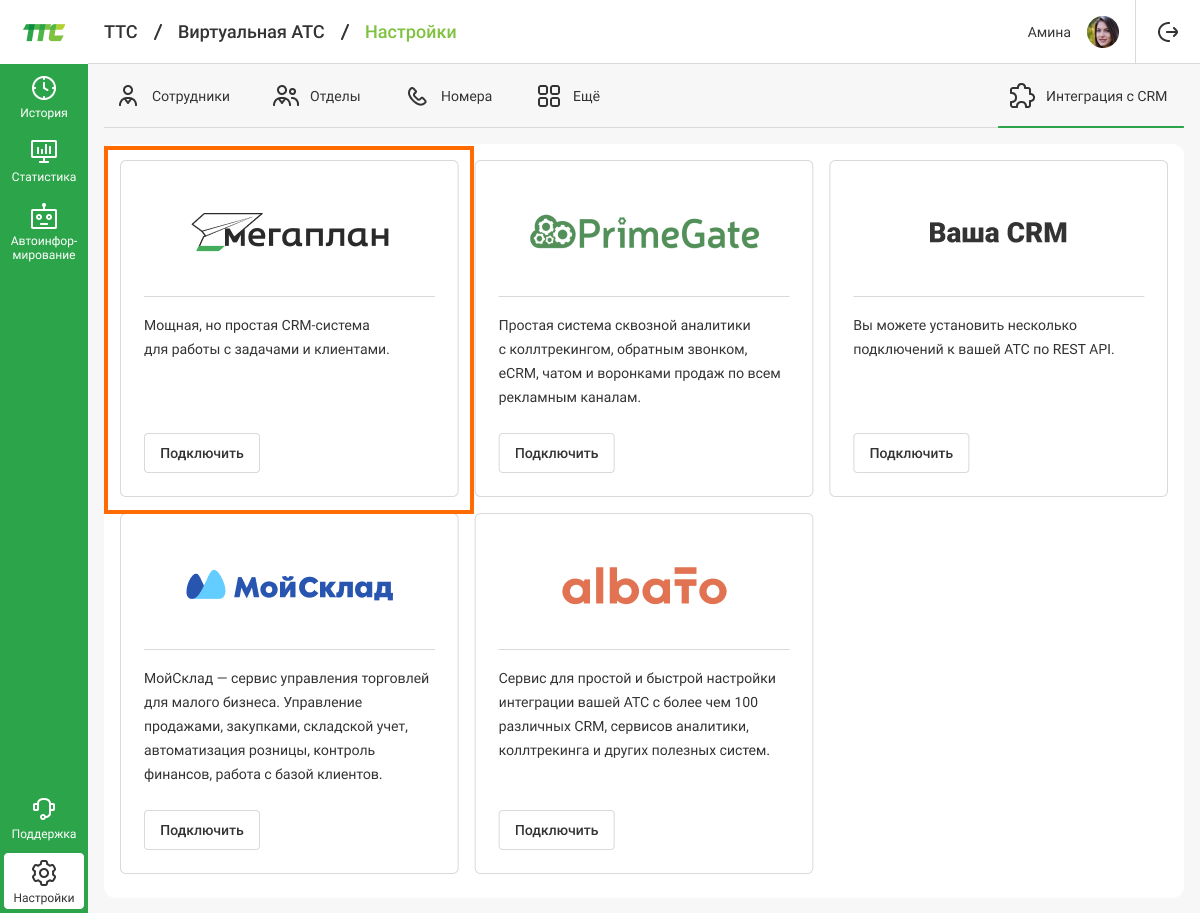Click the albato logo

click(644, 585)
